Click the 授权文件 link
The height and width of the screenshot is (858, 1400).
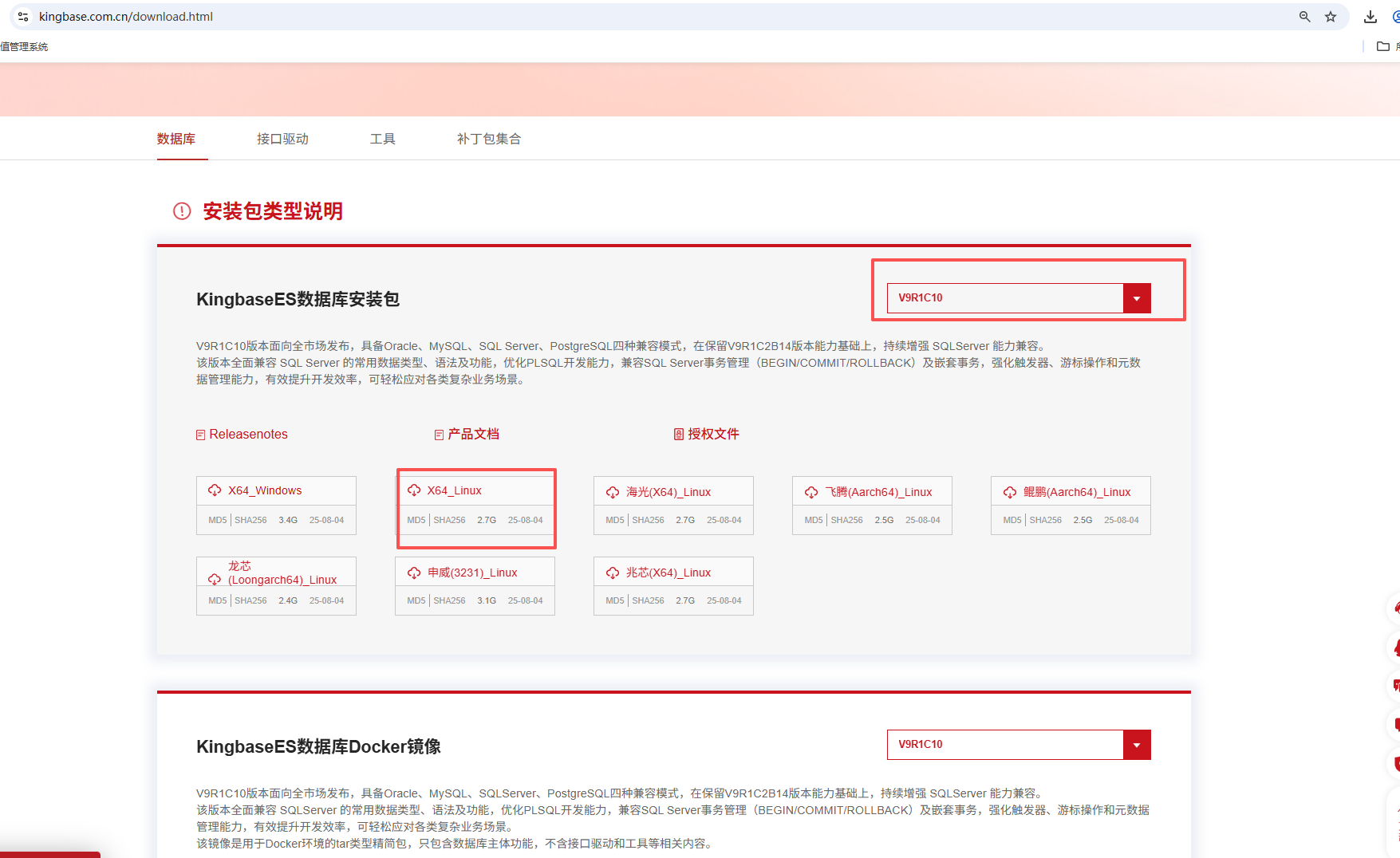(x=713, y=435)
